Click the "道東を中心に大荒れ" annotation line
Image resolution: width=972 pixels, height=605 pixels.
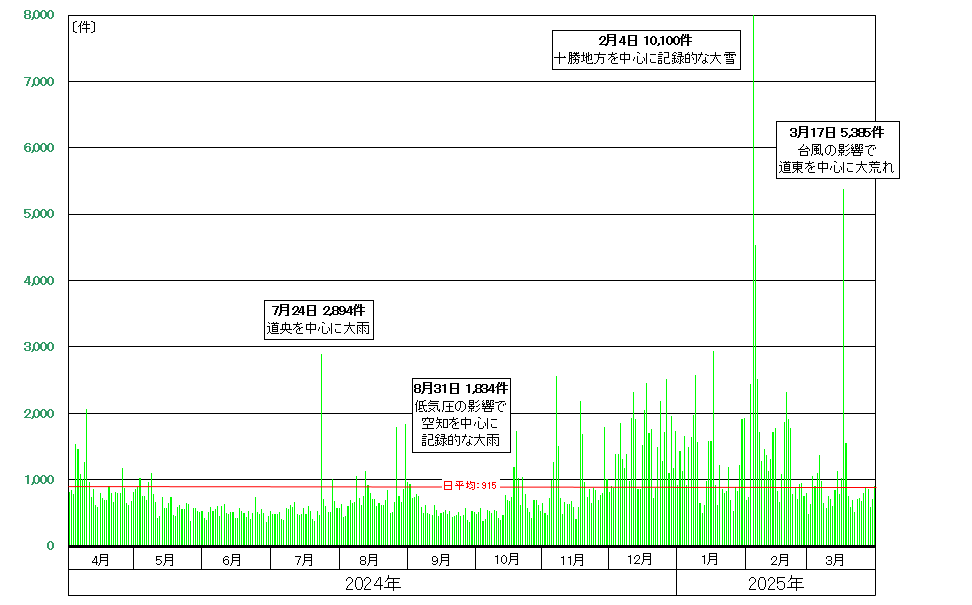[837, 167]
